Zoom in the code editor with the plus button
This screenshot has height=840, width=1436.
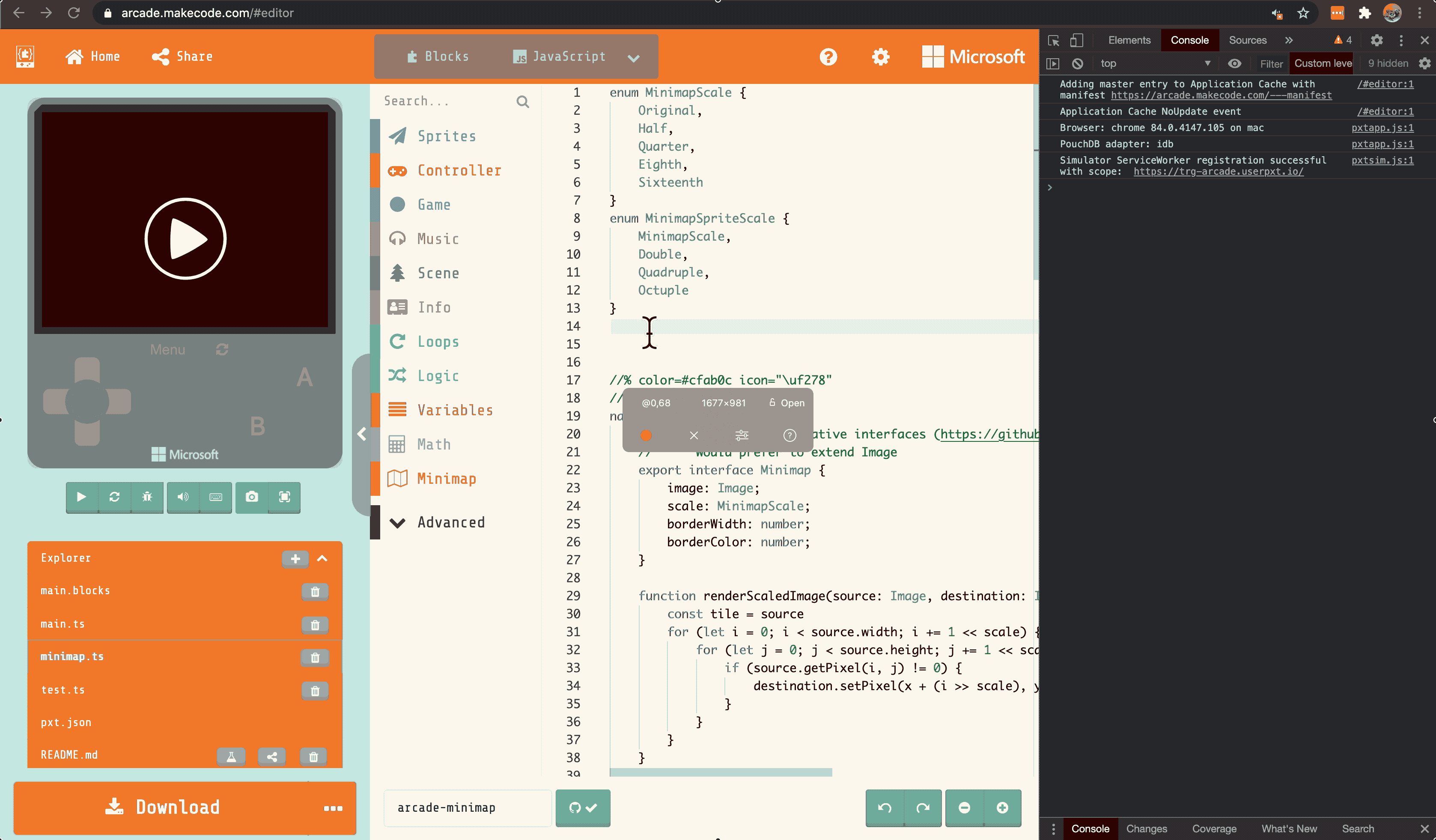pos(1002,807)
